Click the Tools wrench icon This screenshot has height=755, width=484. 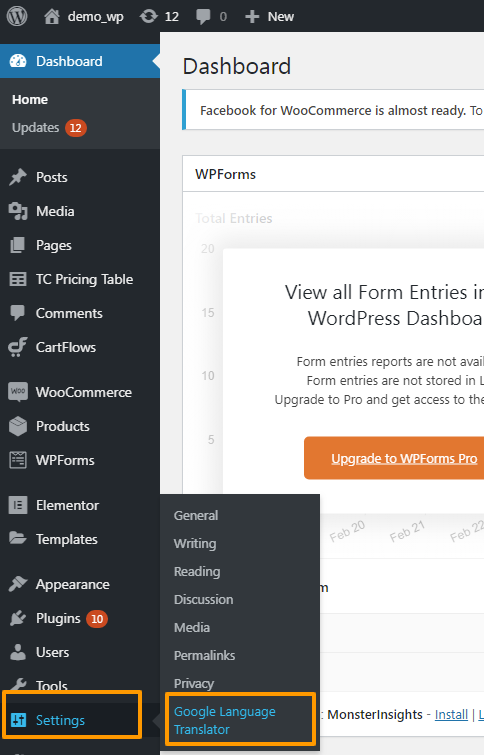[18, 684]
